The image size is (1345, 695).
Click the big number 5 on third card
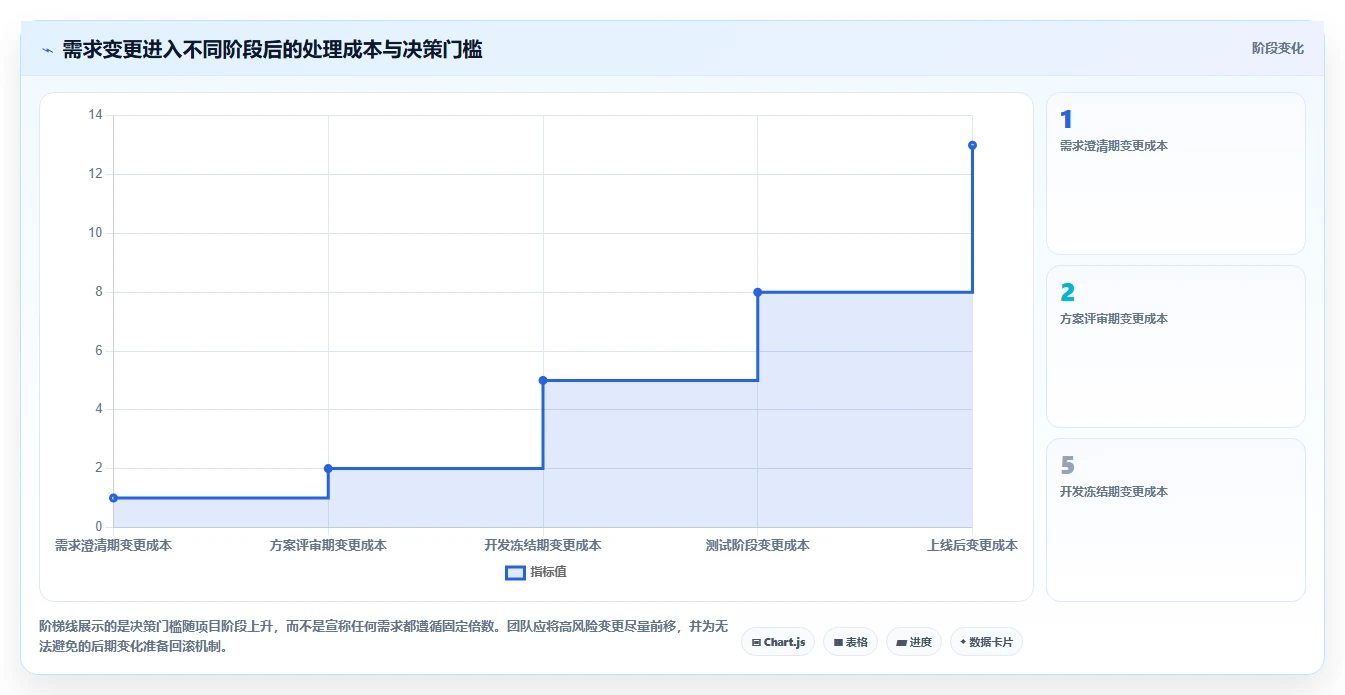coord(1067,465)
